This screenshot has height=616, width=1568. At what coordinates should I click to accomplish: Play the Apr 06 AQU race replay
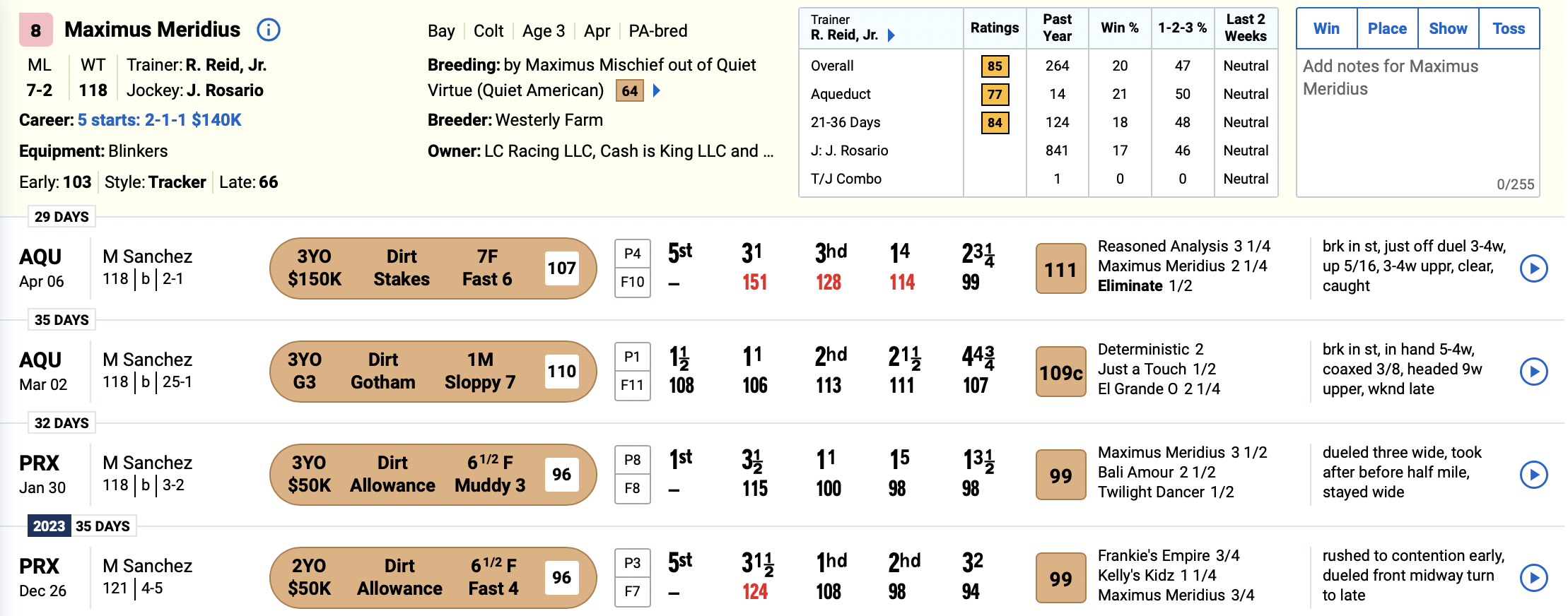1533,268
